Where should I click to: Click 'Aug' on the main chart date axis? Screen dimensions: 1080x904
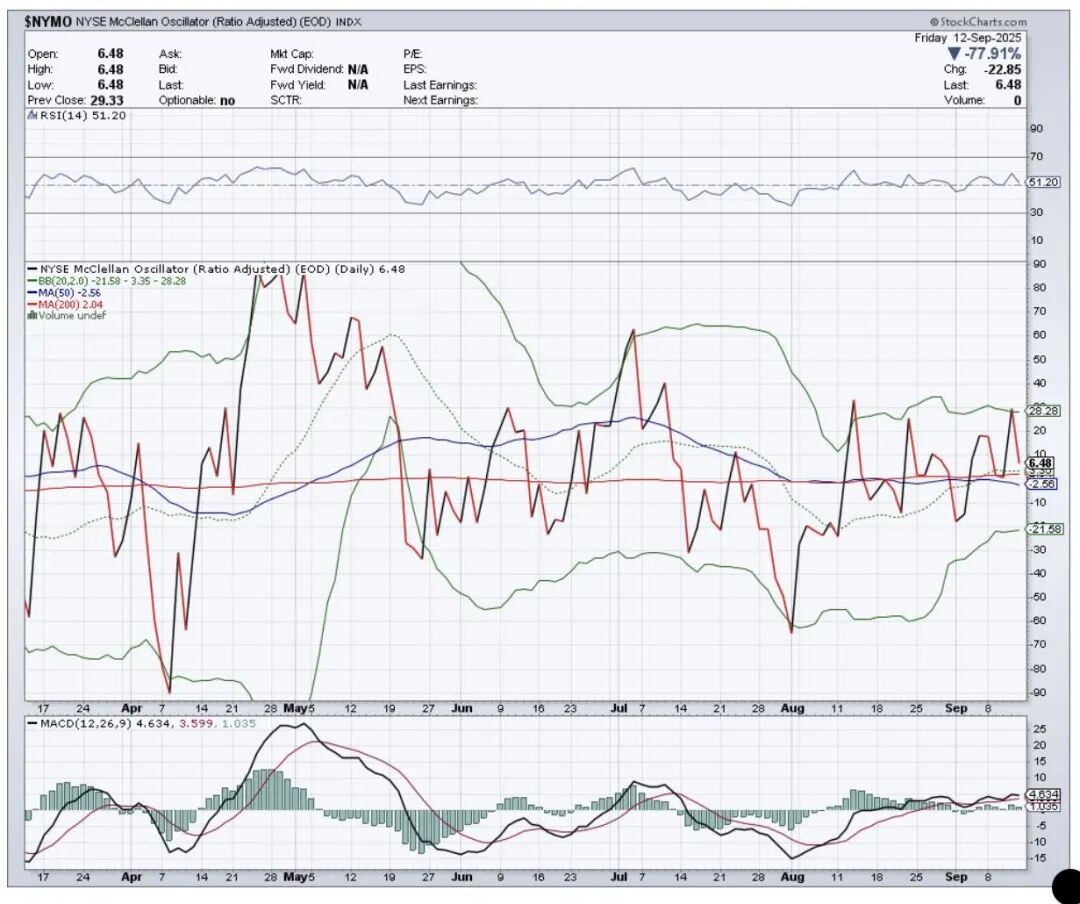tap(793, 708)
